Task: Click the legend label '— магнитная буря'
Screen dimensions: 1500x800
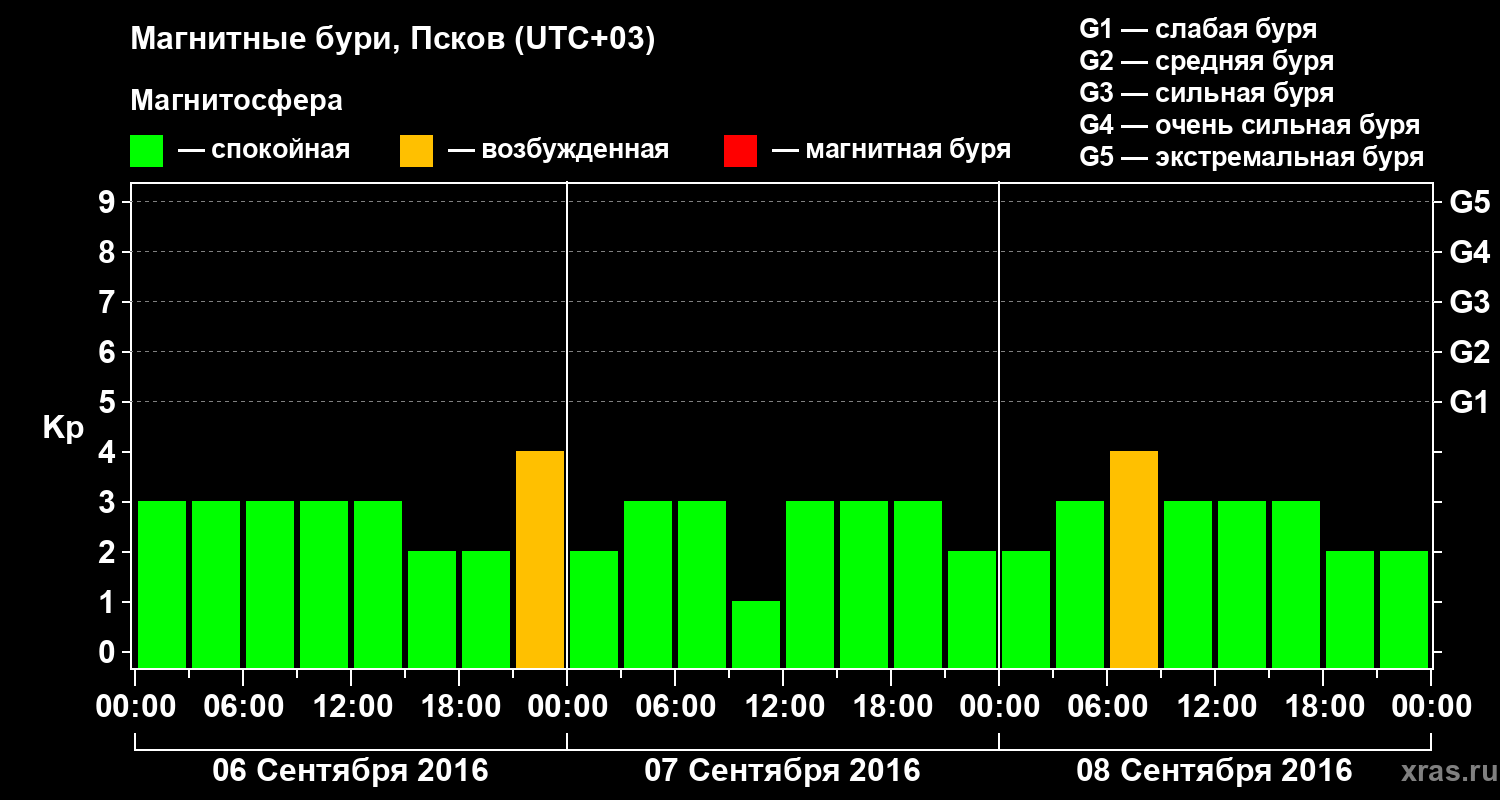Action: 891,150
